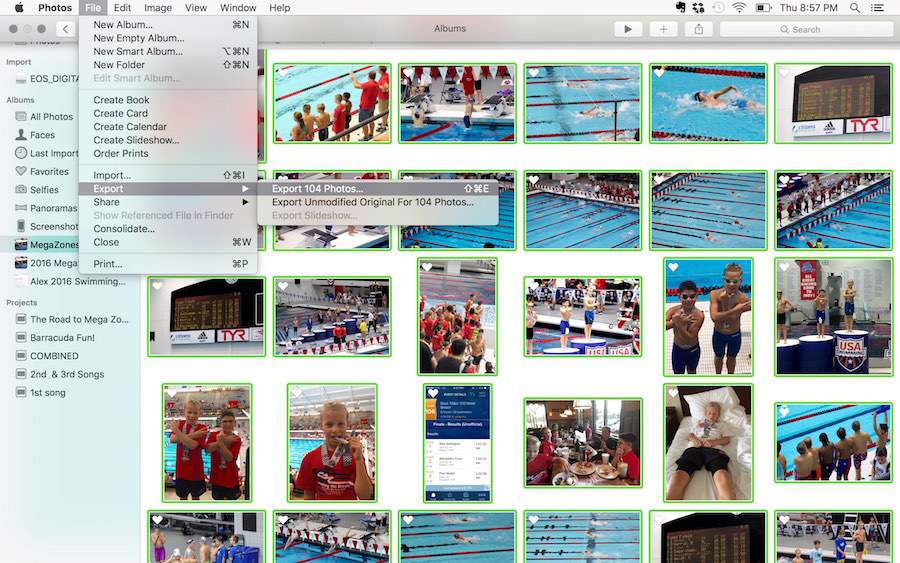900x563 pixels.
Task: Choose Export 104 Photos option
Action: 318,189
